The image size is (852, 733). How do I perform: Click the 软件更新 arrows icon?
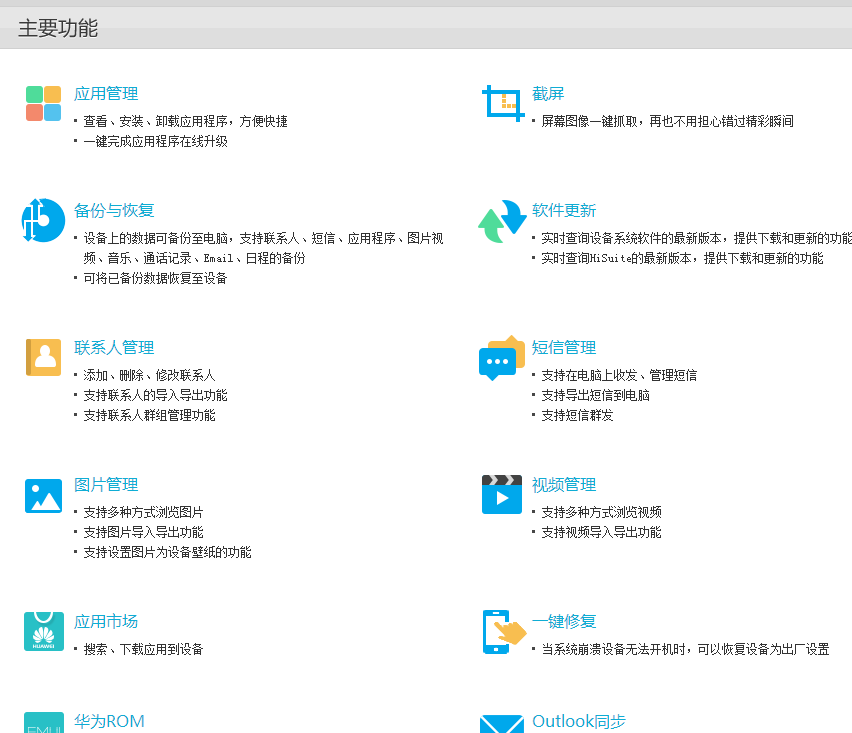click(502, 221)
